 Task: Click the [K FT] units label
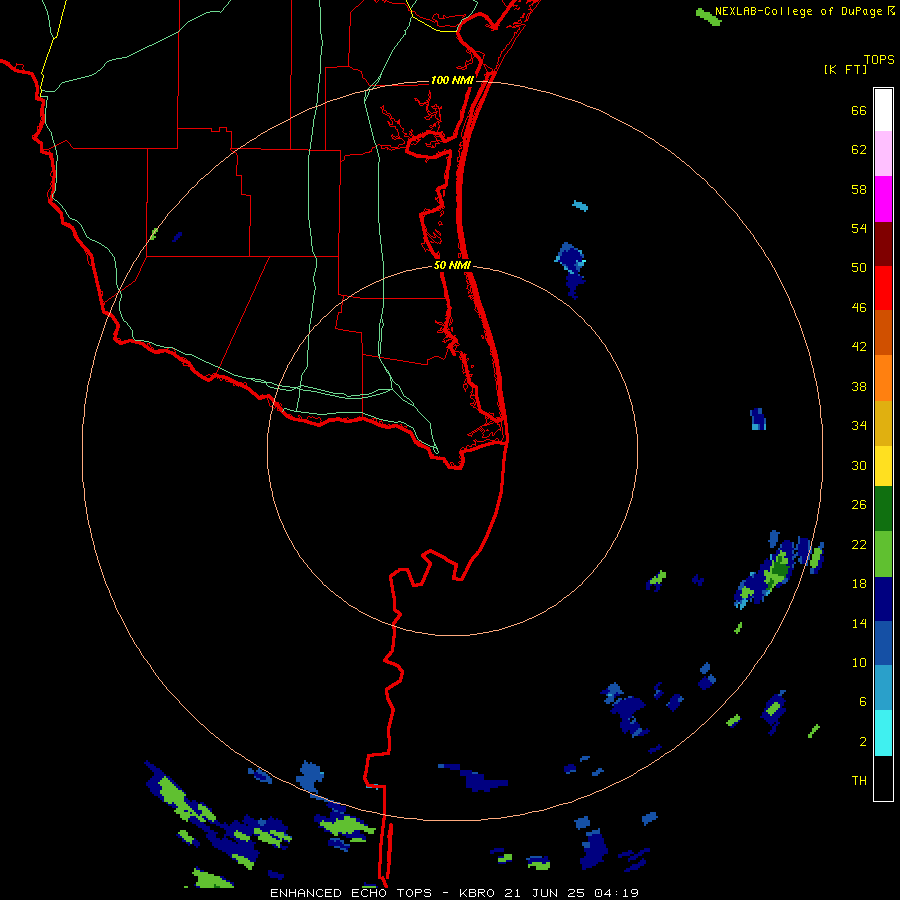845,69
